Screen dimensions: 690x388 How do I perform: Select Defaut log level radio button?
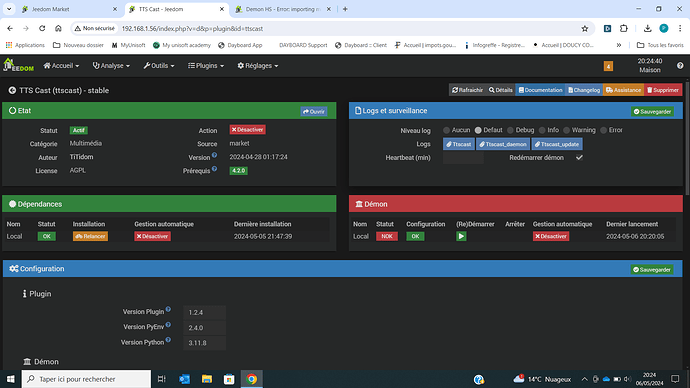pyautogui.click(x=478, y=130)
